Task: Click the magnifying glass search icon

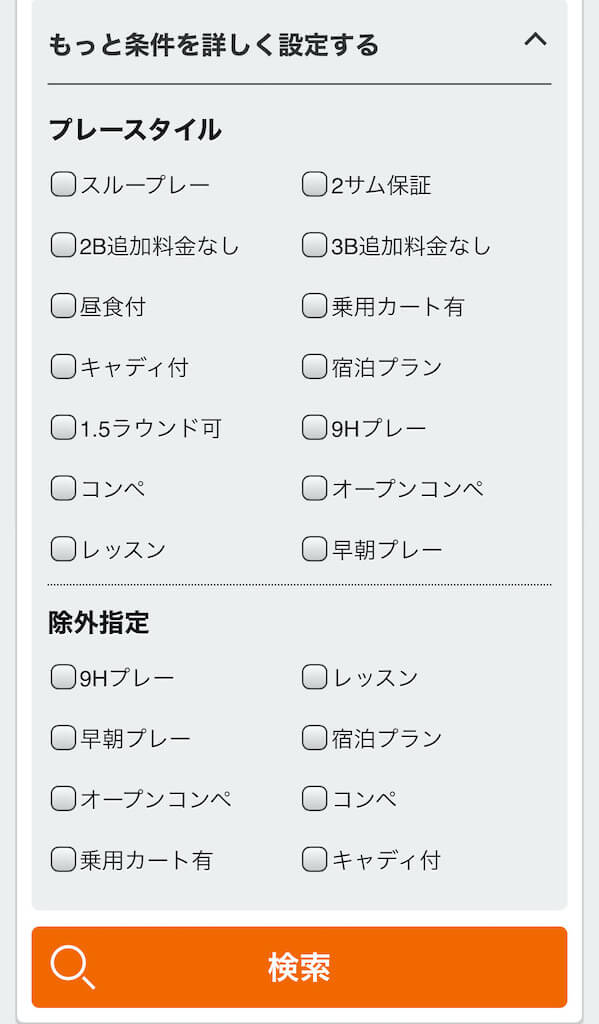Action: 73,967
